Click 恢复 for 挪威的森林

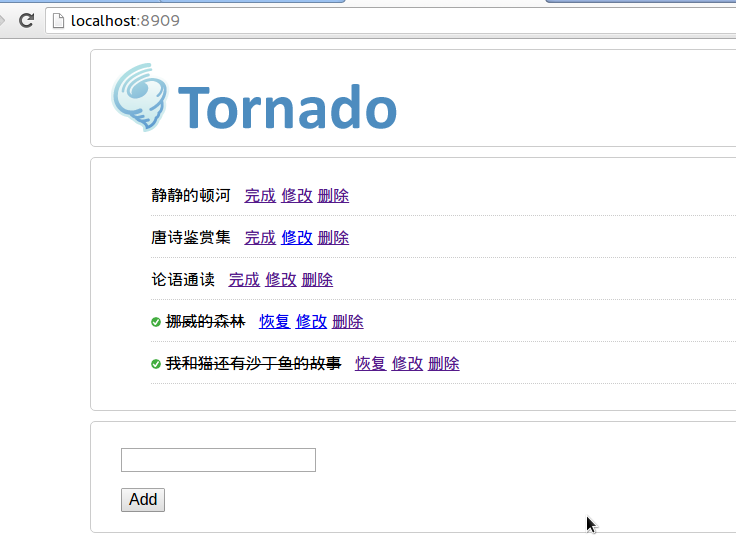(275, 322)
